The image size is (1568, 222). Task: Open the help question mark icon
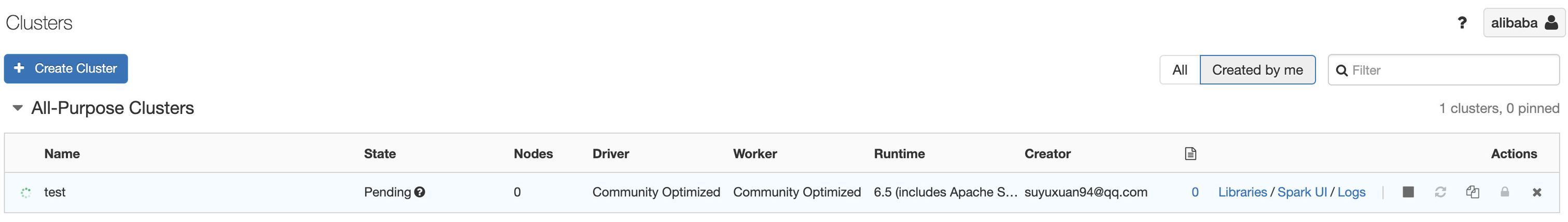click(1462, 23)
